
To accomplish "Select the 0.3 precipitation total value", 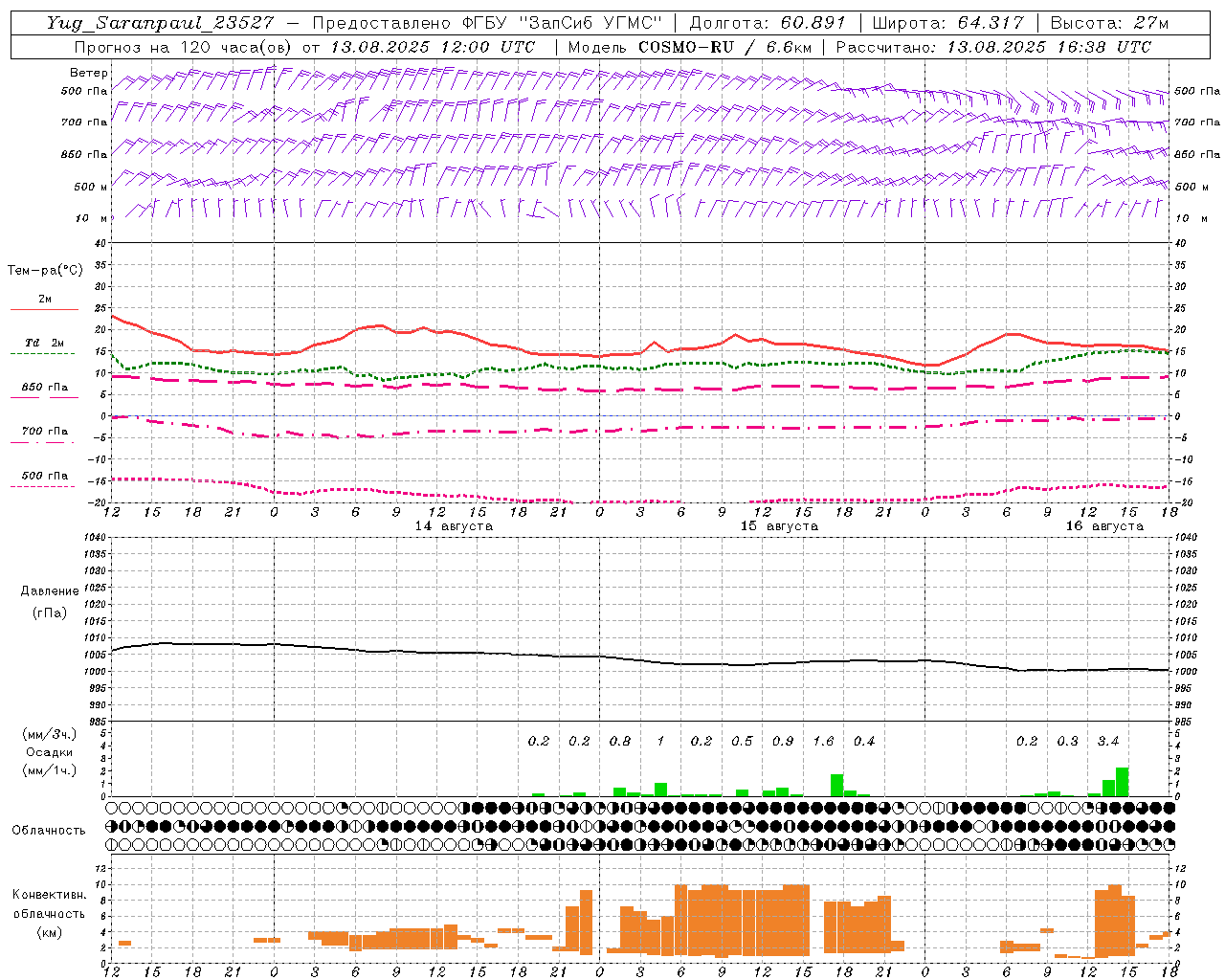I will coord(1067,742).
